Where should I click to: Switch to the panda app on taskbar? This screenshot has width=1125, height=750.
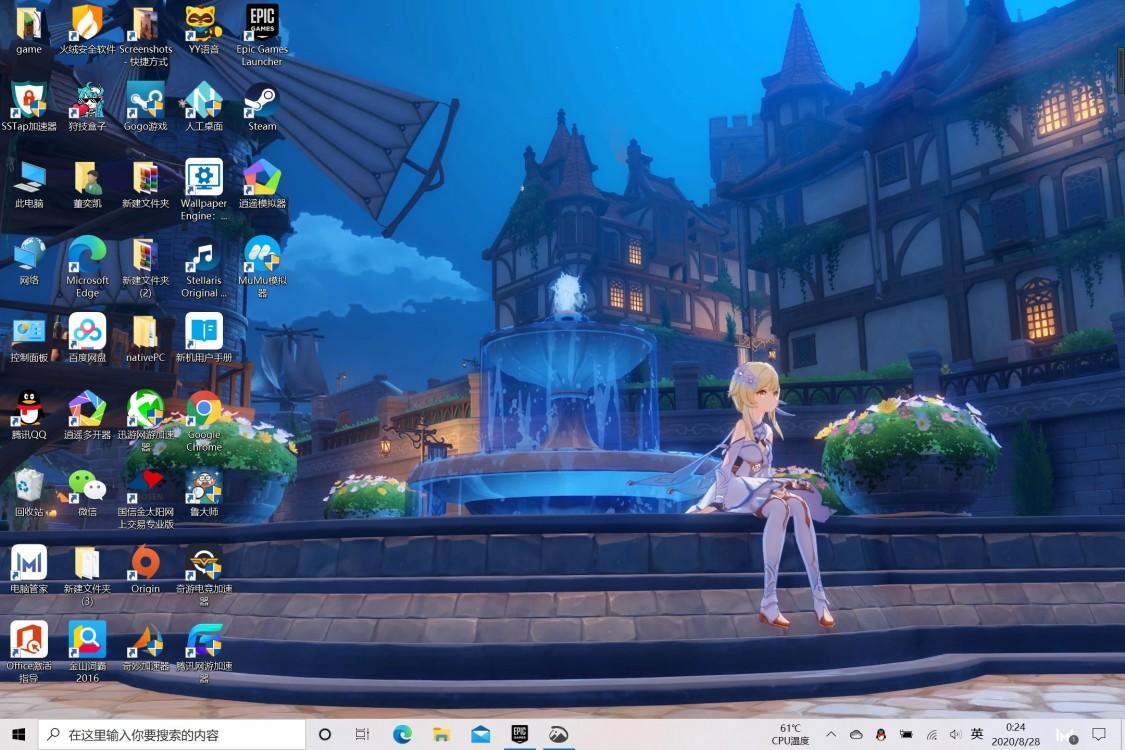click(558, 734)
